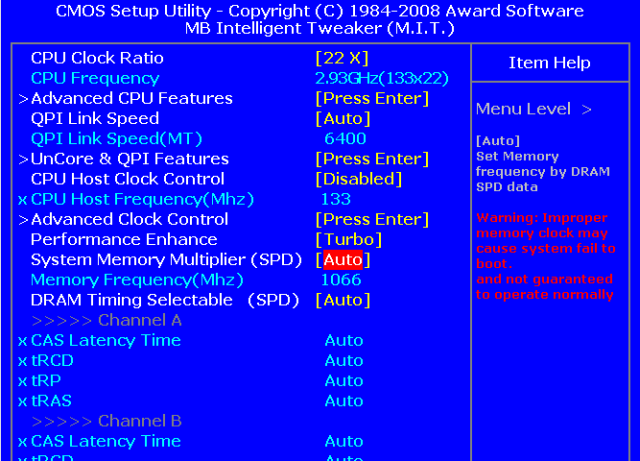The image size is (640, 461).
Task: Open the Advanced CPU Features submenu
Action: 132,98
